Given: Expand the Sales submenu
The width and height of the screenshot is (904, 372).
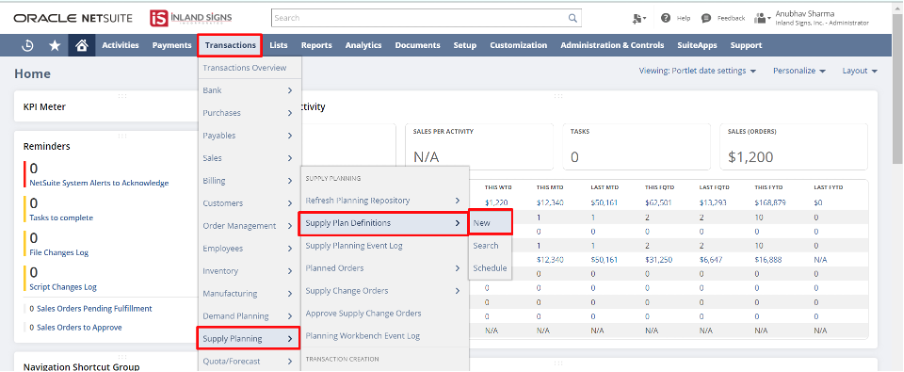Looking at the screenshot, I should (x=249, y=158).
